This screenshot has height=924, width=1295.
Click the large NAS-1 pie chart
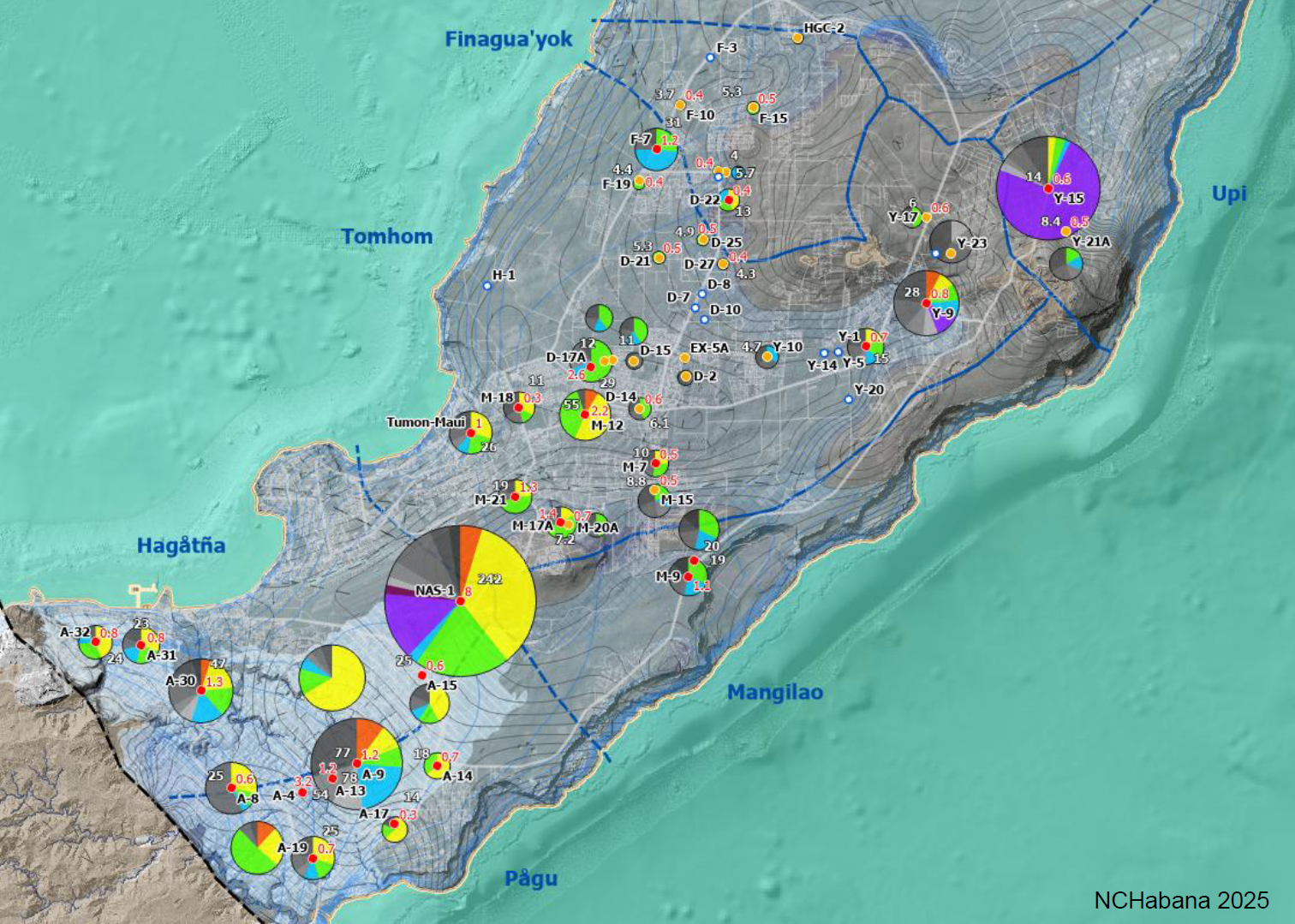coord(460,601)
